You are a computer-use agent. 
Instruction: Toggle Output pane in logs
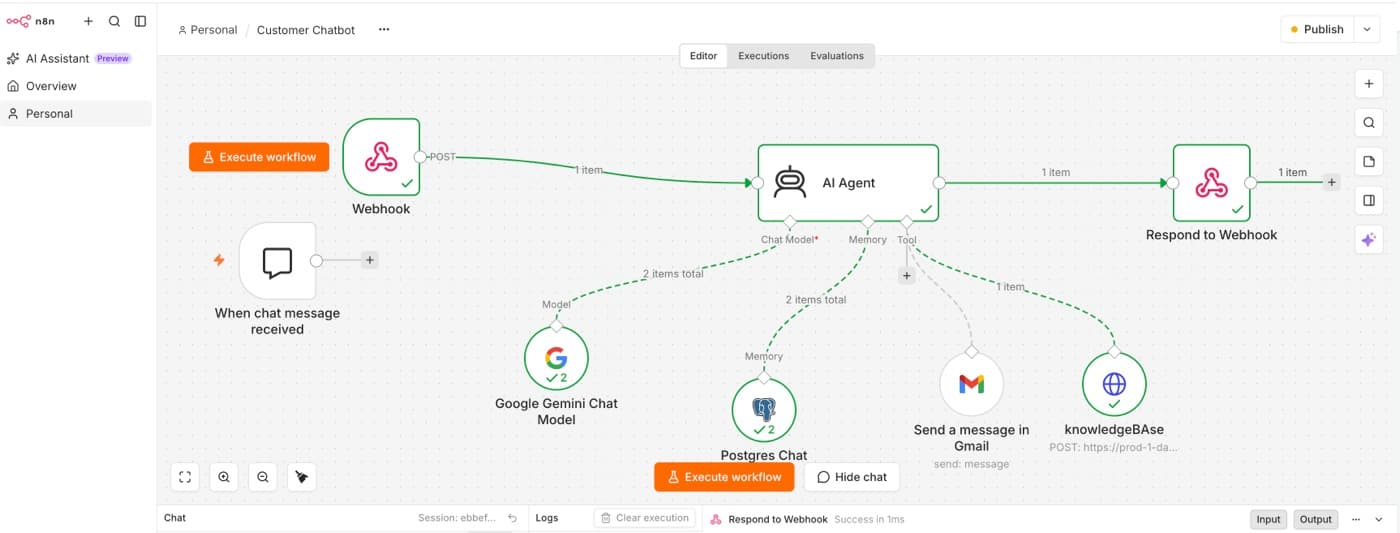tap(1316, 519)
